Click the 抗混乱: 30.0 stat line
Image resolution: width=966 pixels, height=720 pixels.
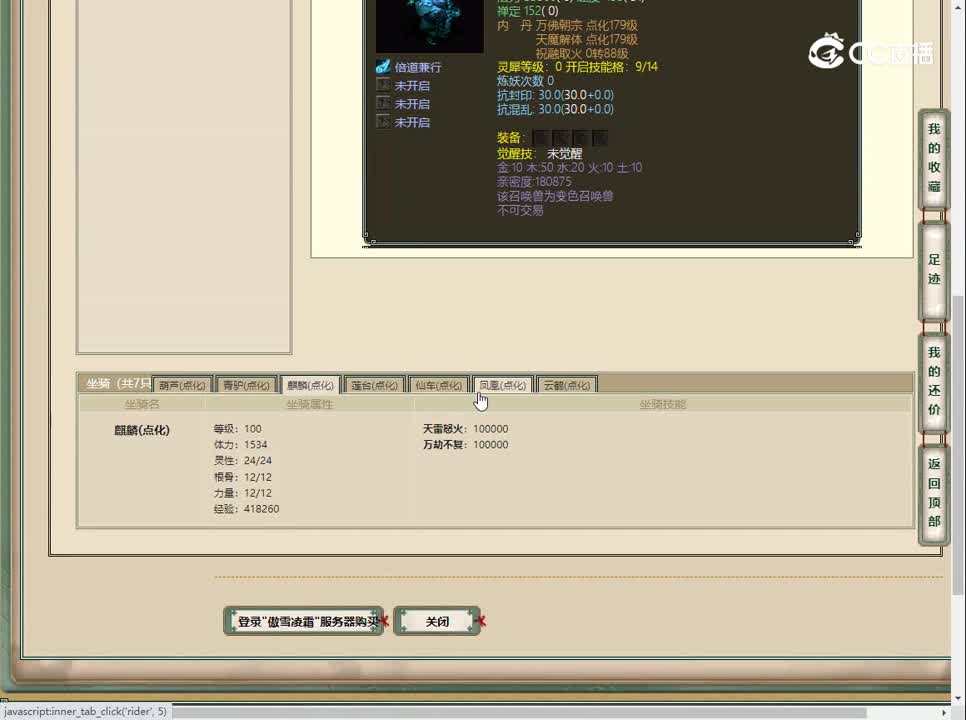[x=555, y=109]
